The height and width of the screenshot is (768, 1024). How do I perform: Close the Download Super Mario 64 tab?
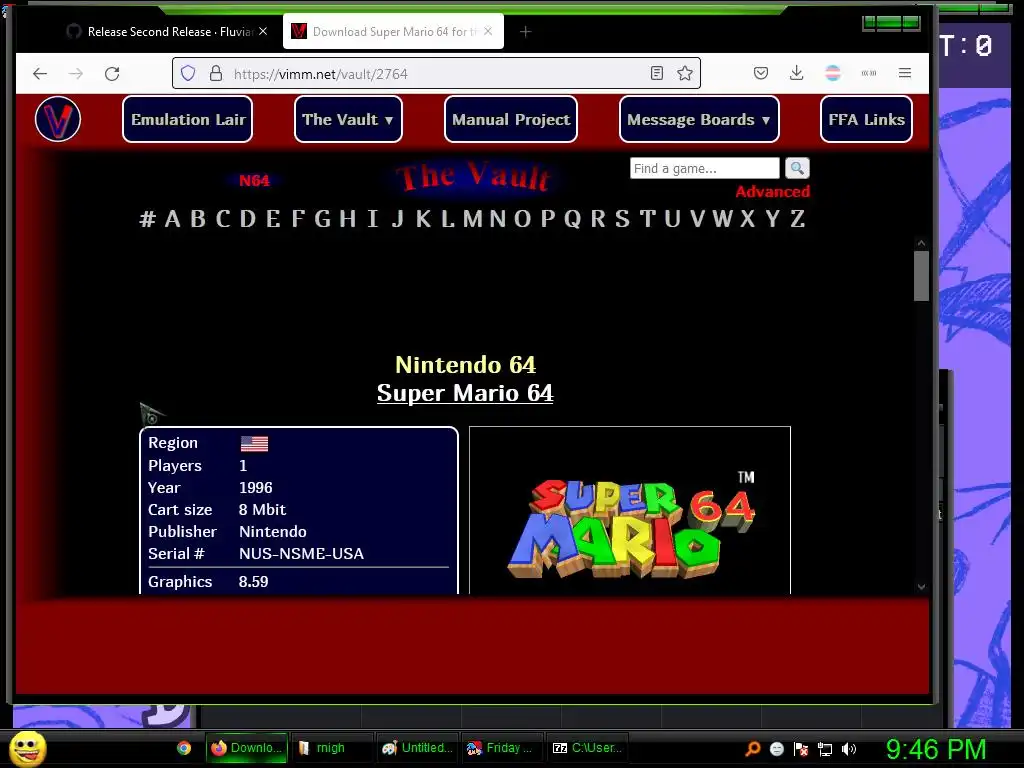(488, 31)
